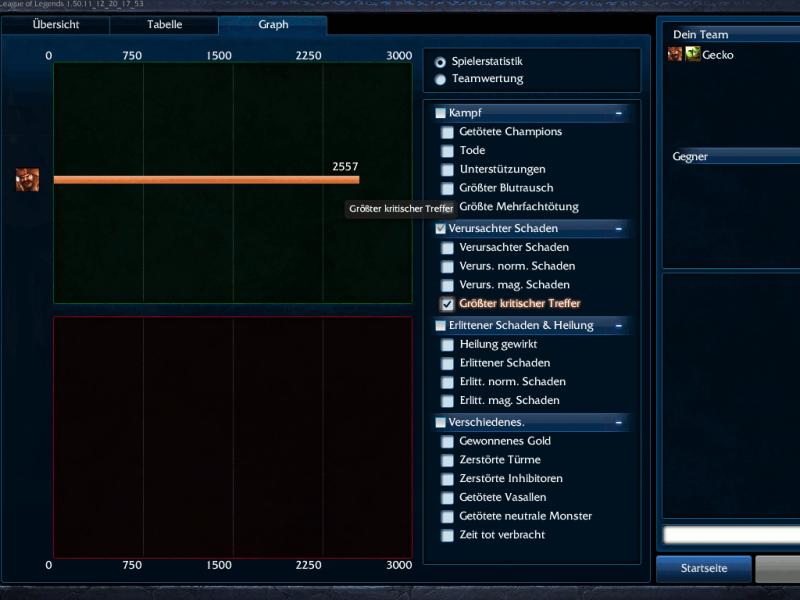Click the chat input field above Startseite

click(730, 535)
